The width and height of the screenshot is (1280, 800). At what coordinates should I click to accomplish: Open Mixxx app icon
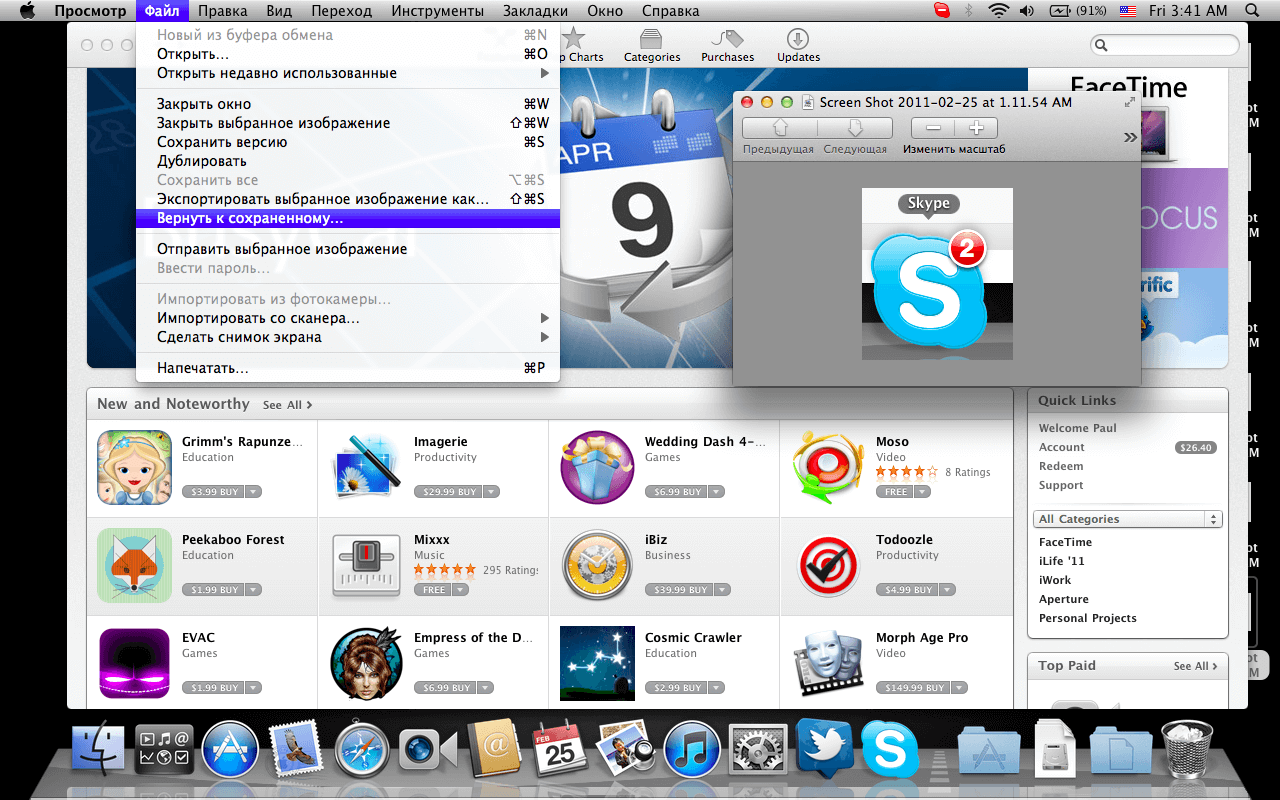(366, 565)
